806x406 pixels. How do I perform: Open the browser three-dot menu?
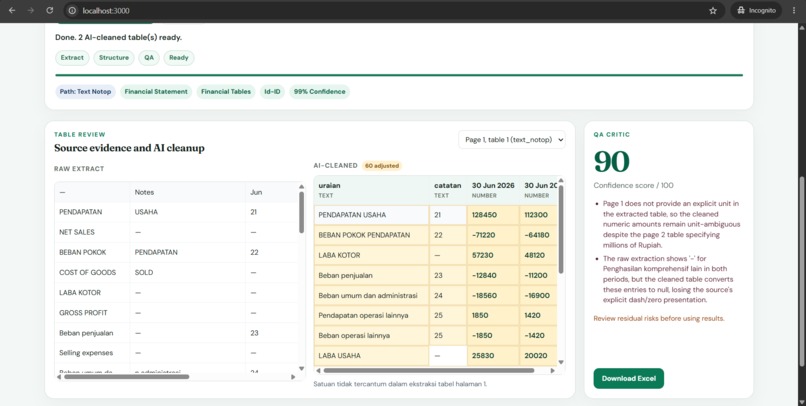[794, 10]
